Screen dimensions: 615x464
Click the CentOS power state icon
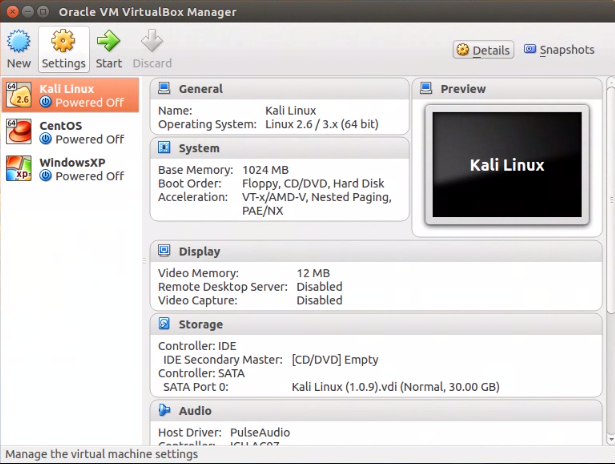[45, 139]
